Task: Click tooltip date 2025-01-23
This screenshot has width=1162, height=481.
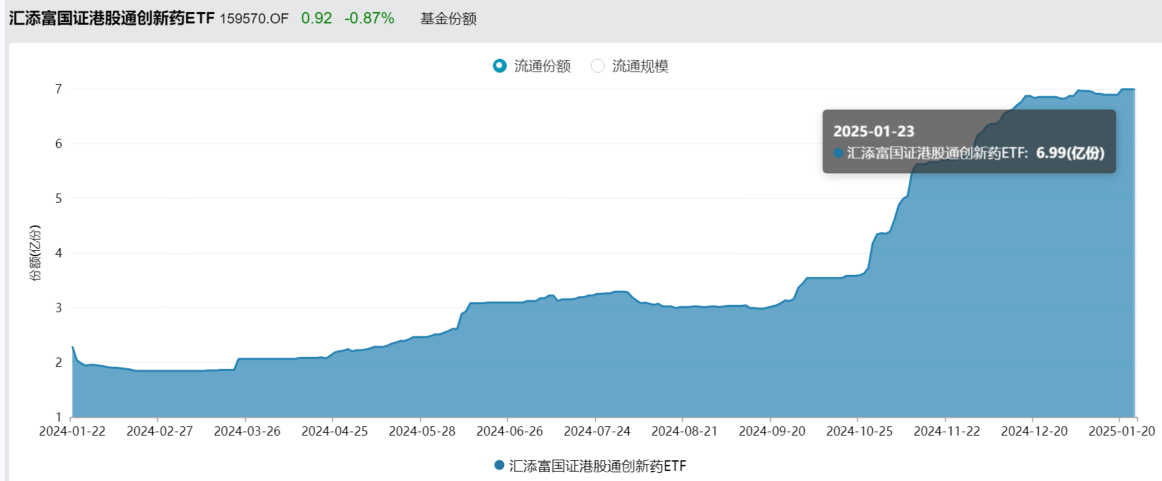Action: [x=873, y=131]
